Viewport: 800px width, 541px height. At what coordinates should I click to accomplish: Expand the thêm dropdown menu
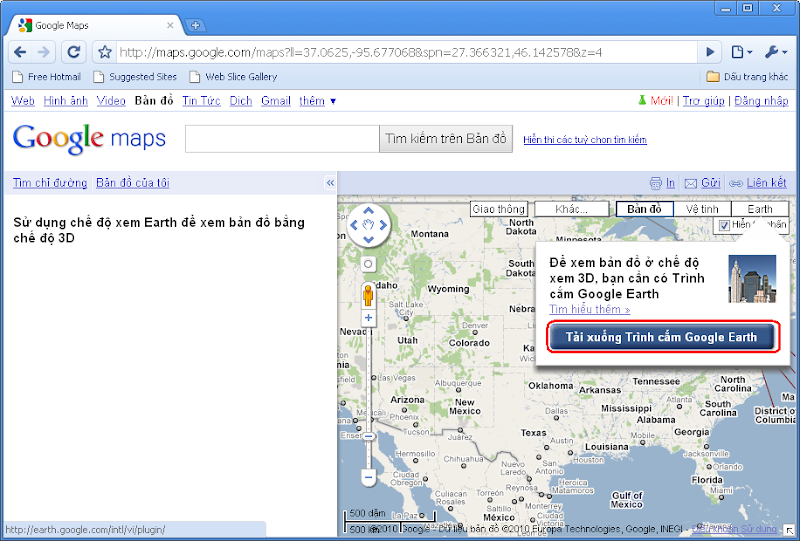pos(317,101)
